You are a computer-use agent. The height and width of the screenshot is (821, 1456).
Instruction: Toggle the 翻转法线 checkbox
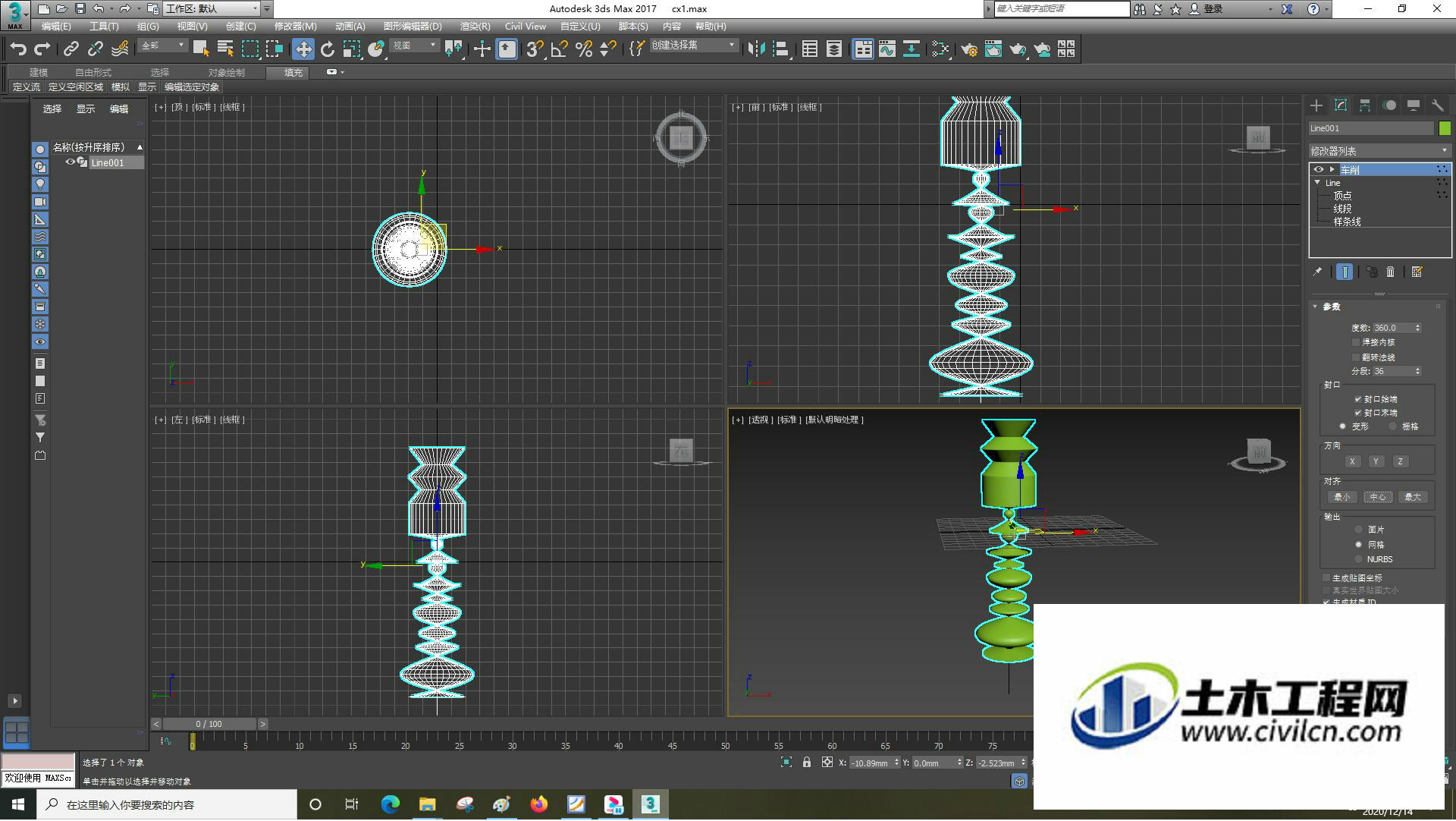1356,357
